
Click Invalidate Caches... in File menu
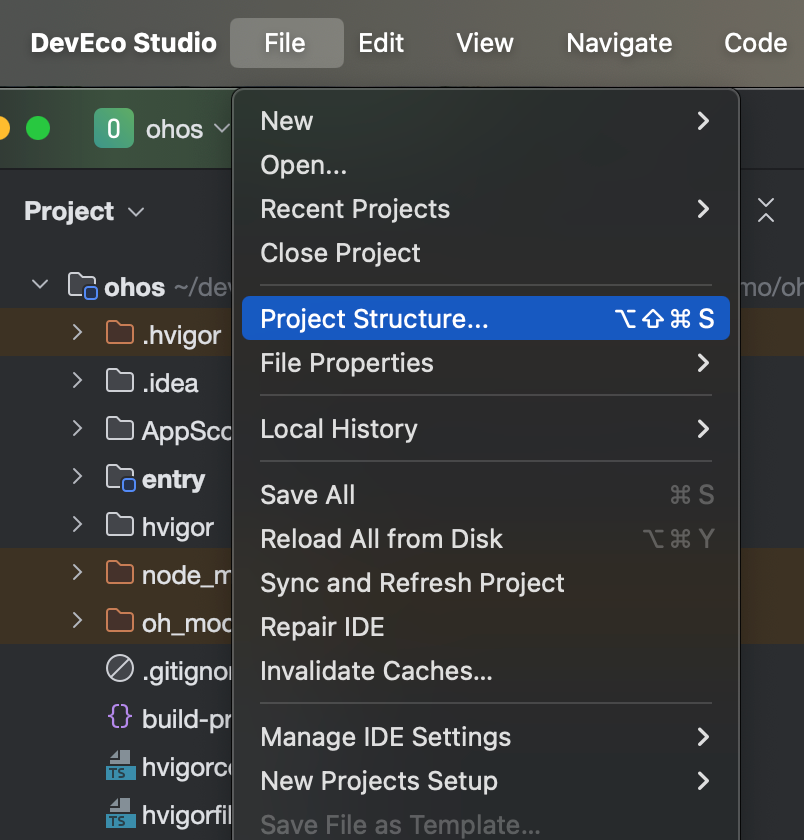point(376,671)
